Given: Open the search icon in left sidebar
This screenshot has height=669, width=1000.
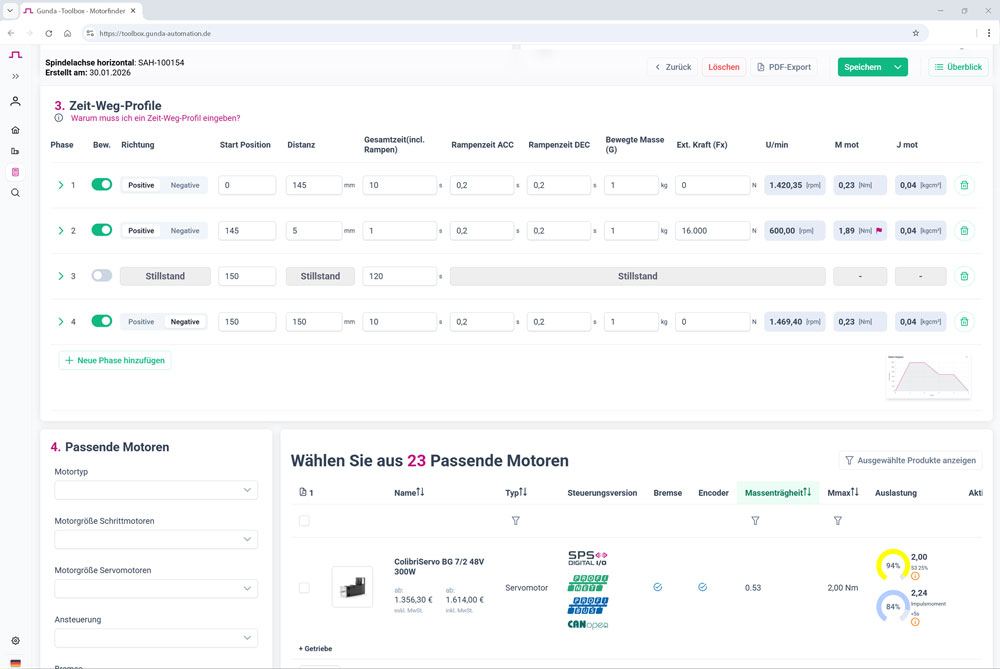Looking at the screenshot, I should tap(15, 193).
